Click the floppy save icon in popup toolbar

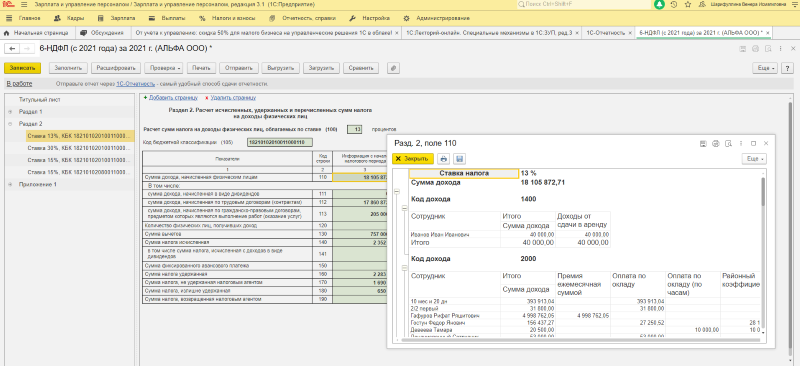coord(459,159)
